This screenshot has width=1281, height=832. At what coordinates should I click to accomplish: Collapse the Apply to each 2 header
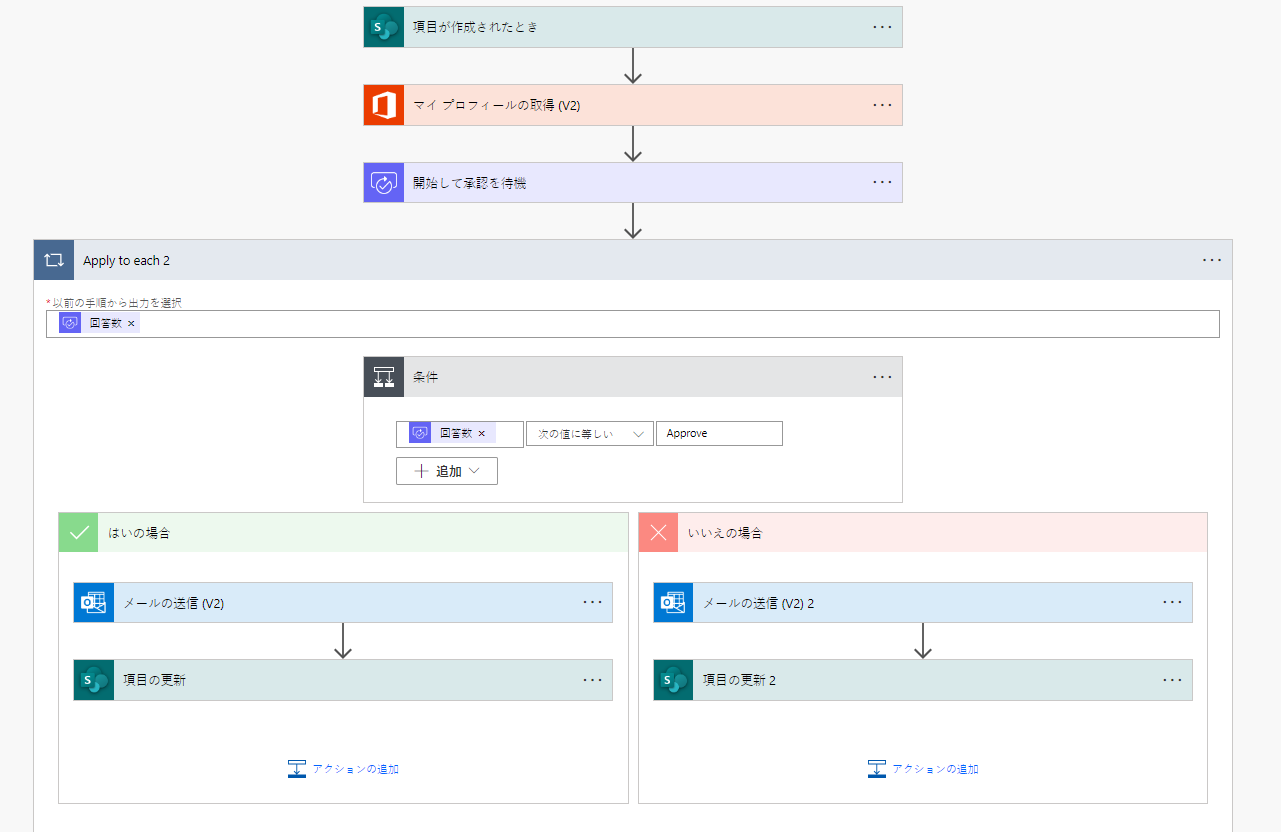click(633, 260)
